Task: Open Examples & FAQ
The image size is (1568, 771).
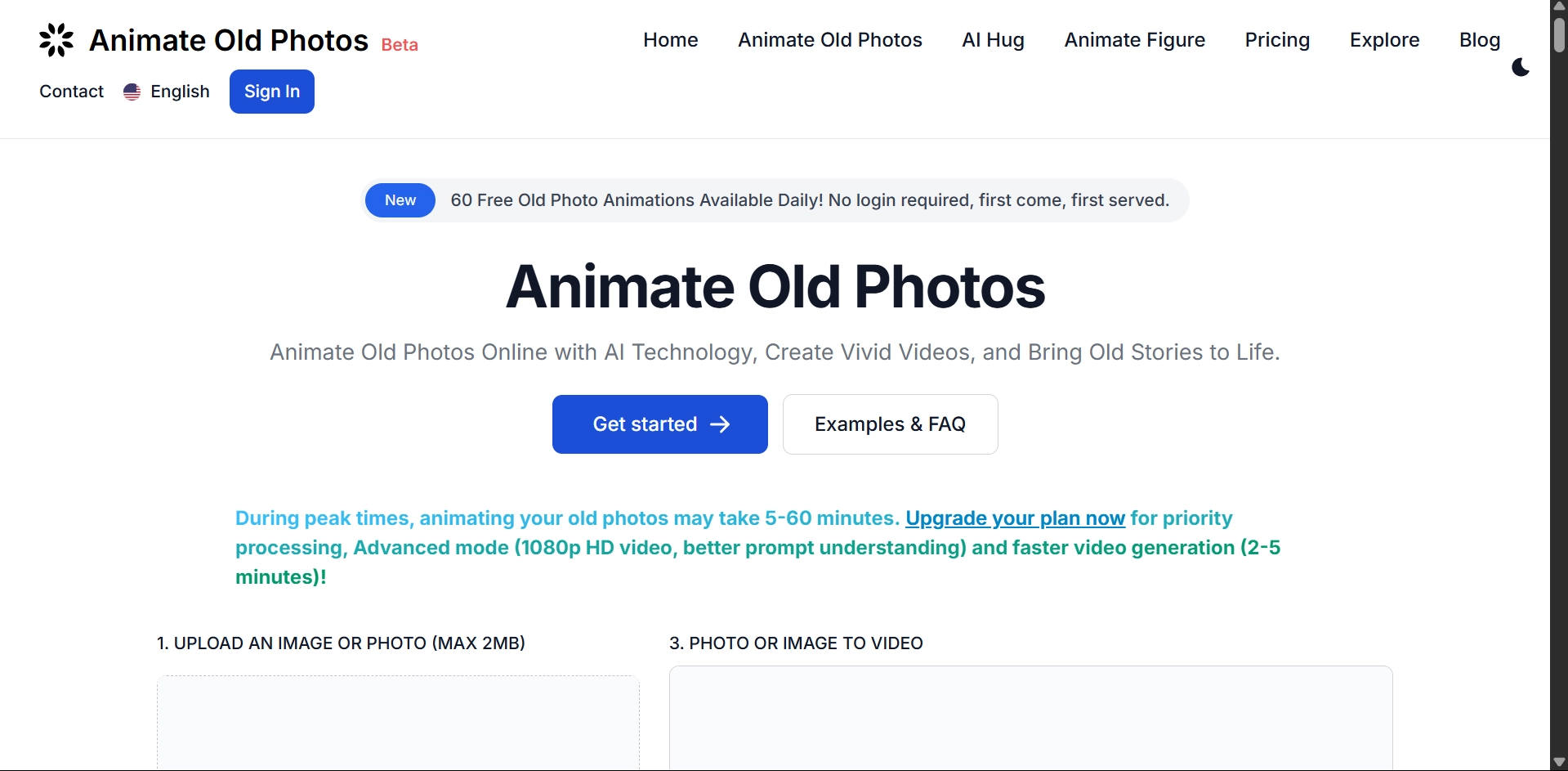Action: [x=890, y=424]
